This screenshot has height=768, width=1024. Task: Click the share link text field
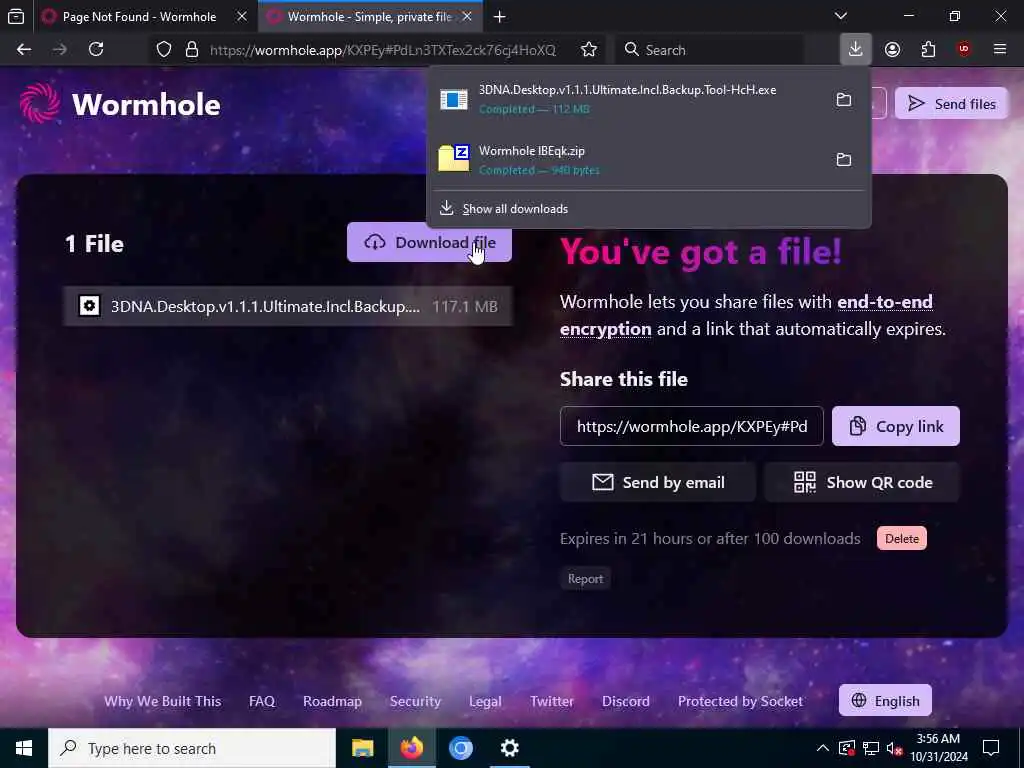click(x=692, y=426)
